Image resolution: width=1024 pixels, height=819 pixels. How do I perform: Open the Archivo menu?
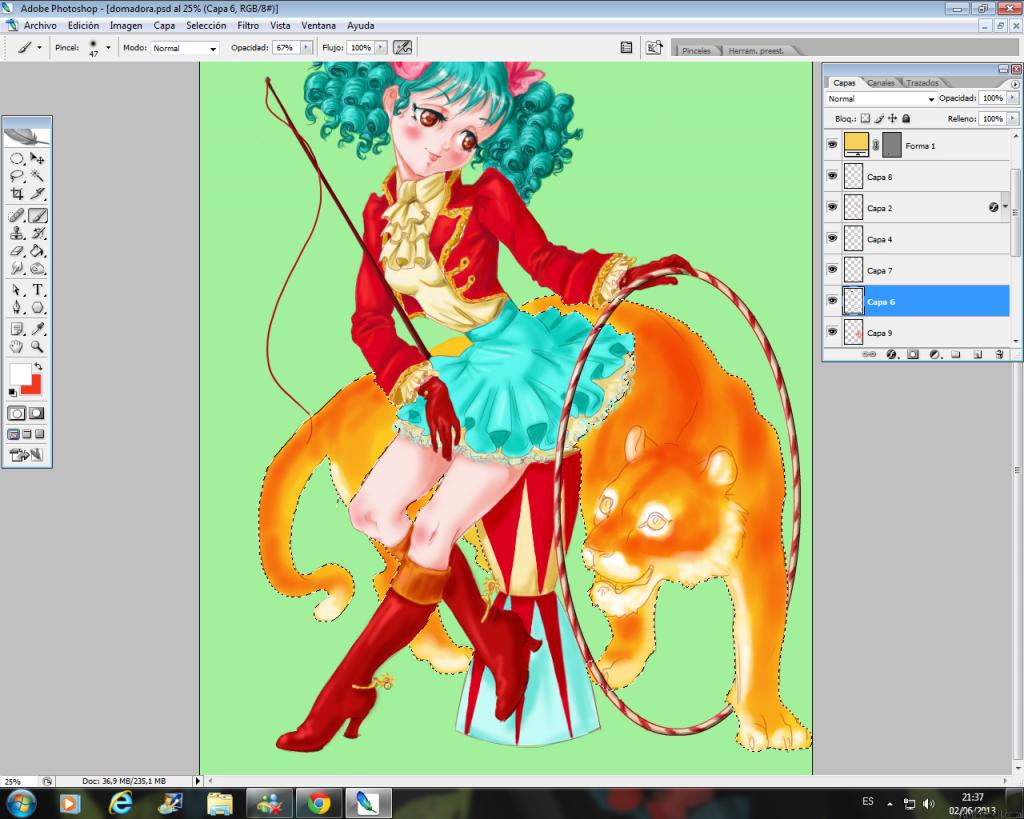(40, 25)
